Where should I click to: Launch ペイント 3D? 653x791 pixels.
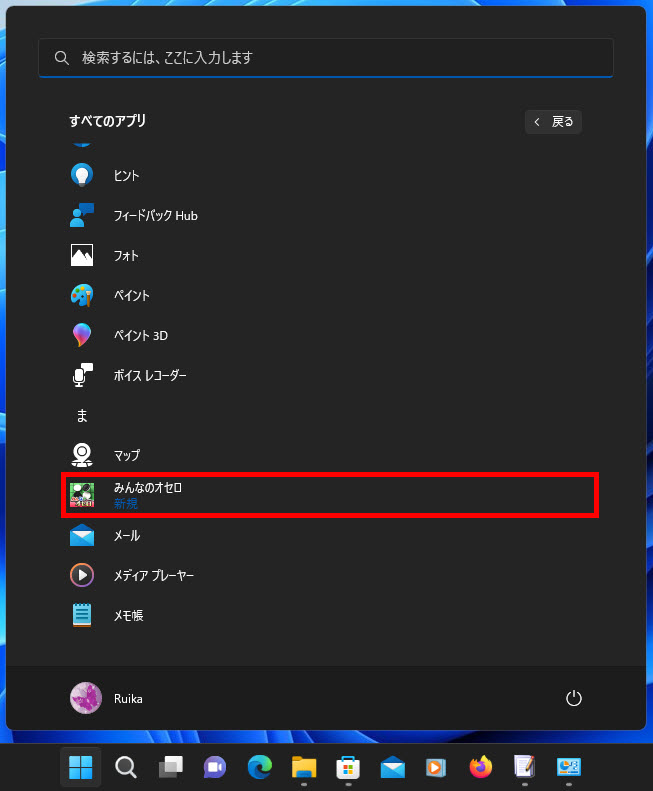[x=140, y=336]
